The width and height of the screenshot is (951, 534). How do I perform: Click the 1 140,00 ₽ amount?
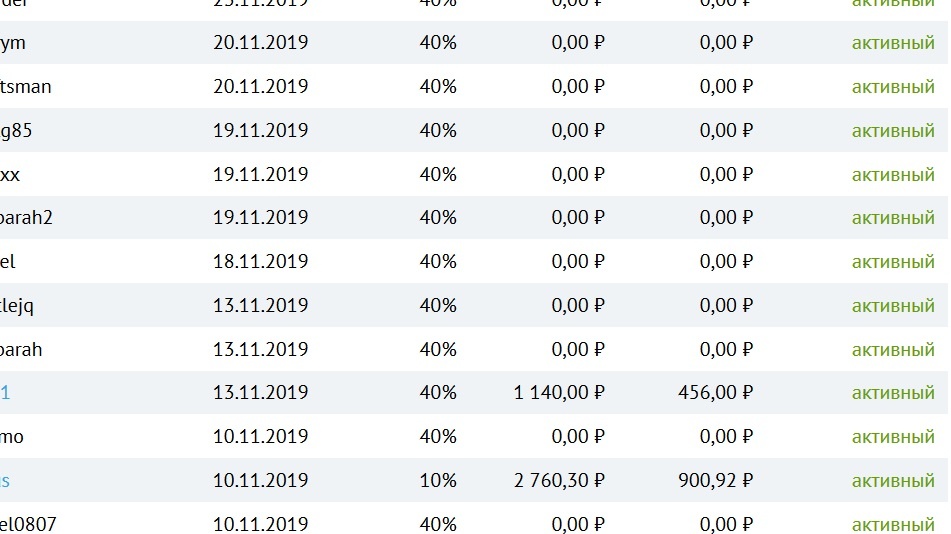[559, 393]
